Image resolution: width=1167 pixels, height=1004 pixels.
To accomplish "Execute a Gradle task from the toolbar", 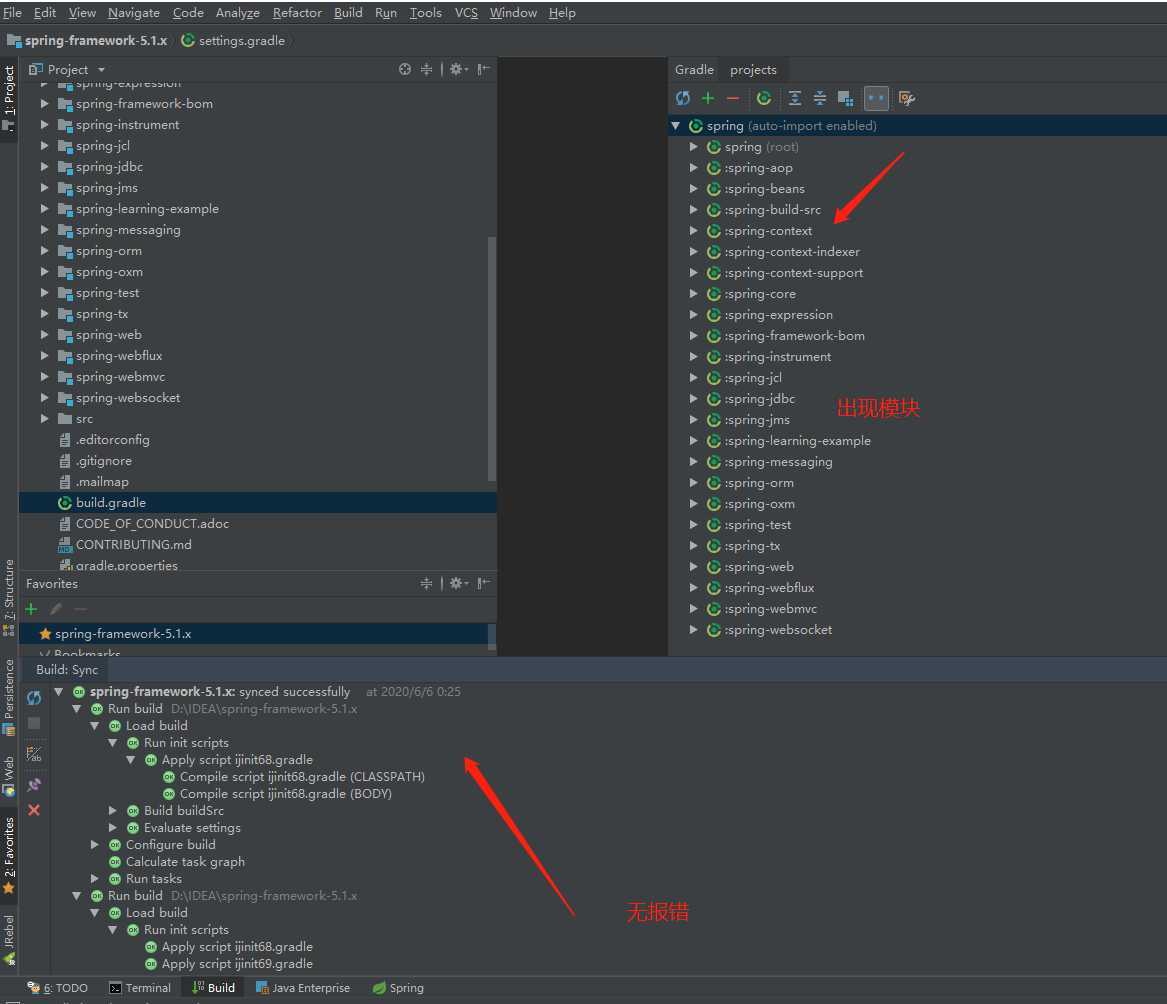I will click(x=764, y=98).
